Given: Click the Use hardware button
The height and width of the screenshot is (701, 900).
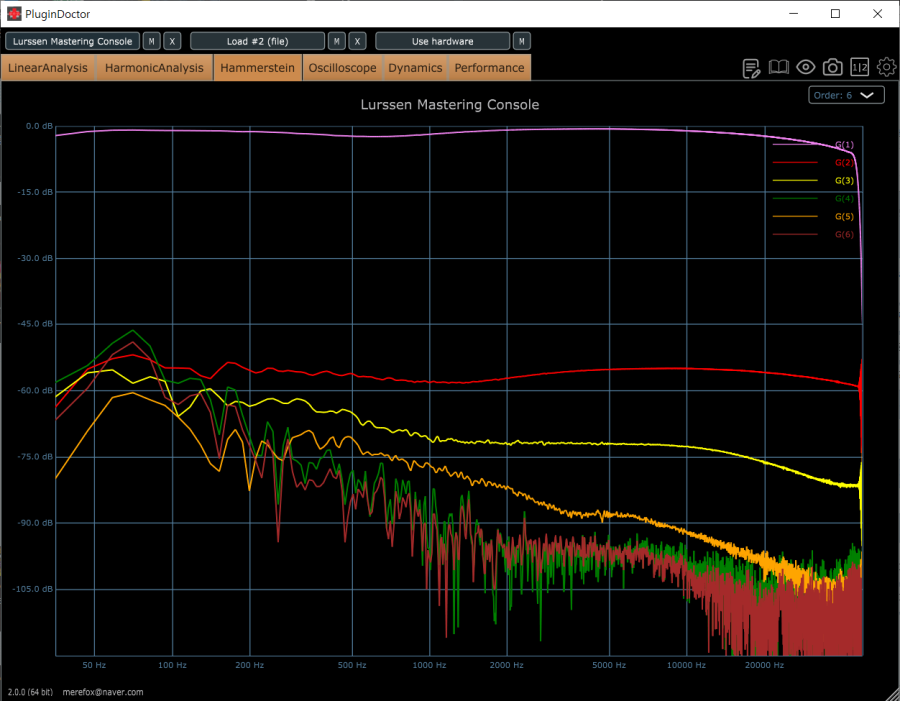Looking at the screenshot, I should pyautogui.click(x=443, y=41).
